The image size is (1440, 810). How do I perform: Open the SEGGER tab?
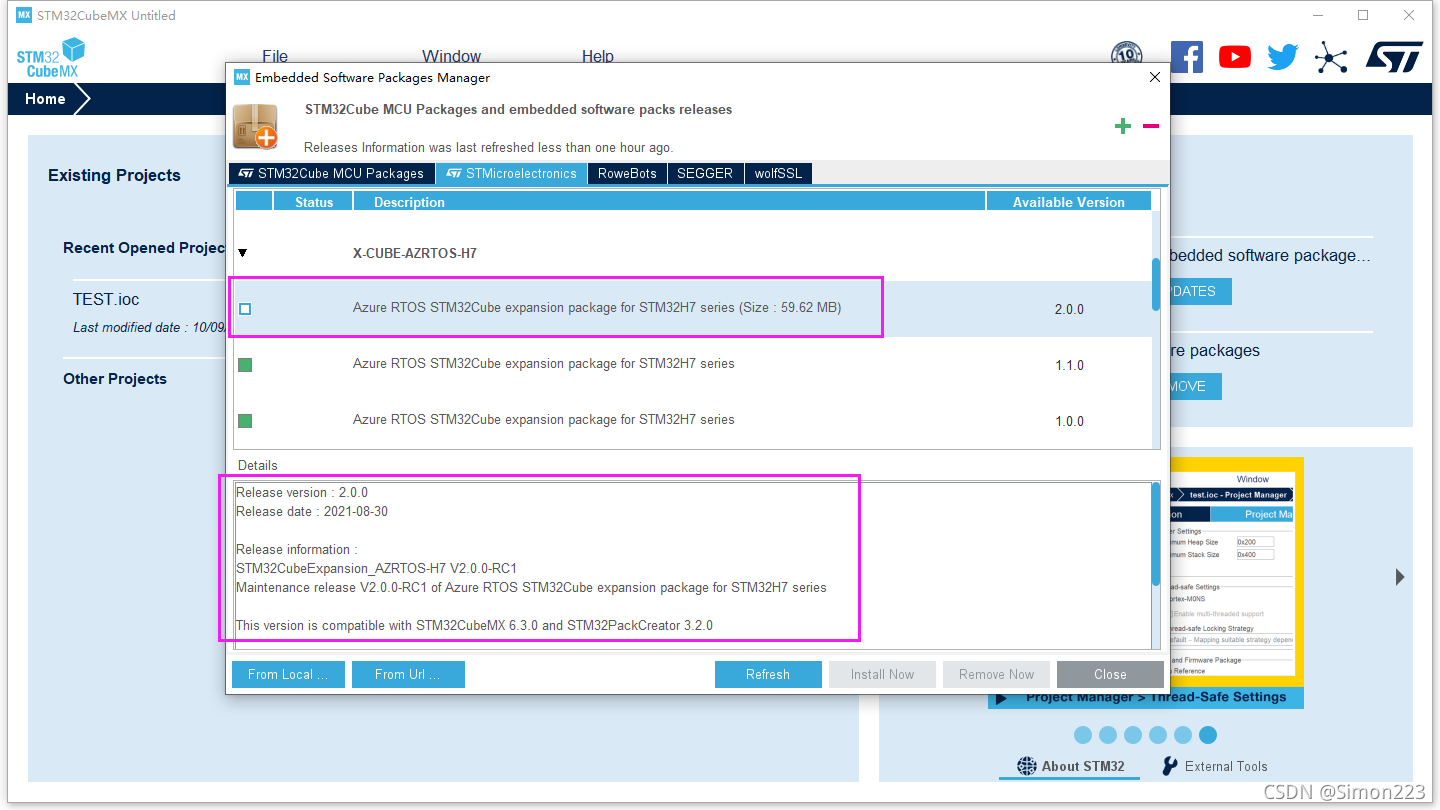[705, 173]
